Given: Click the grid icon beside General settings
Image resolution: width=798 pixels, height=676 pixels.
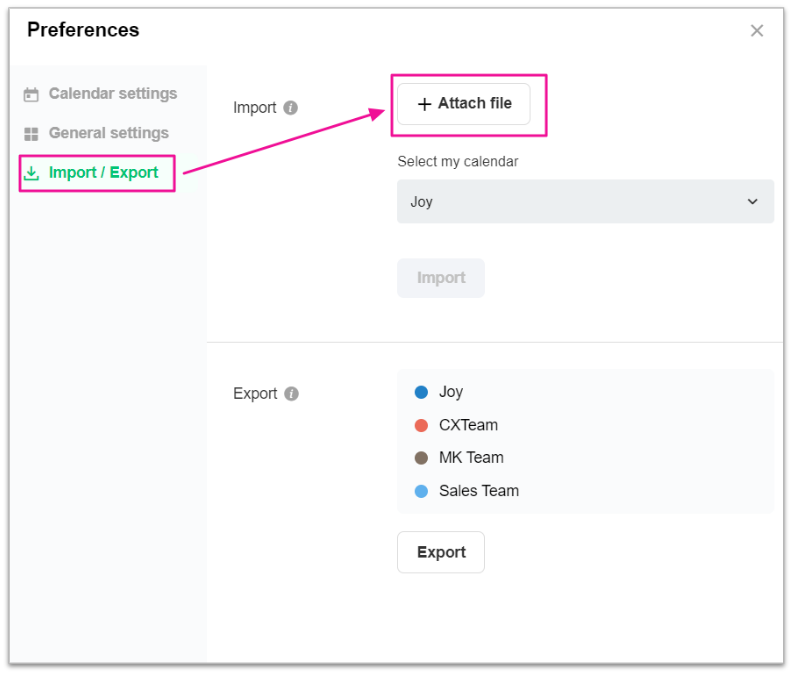Looking at the screenshot, I should point(31,134).
